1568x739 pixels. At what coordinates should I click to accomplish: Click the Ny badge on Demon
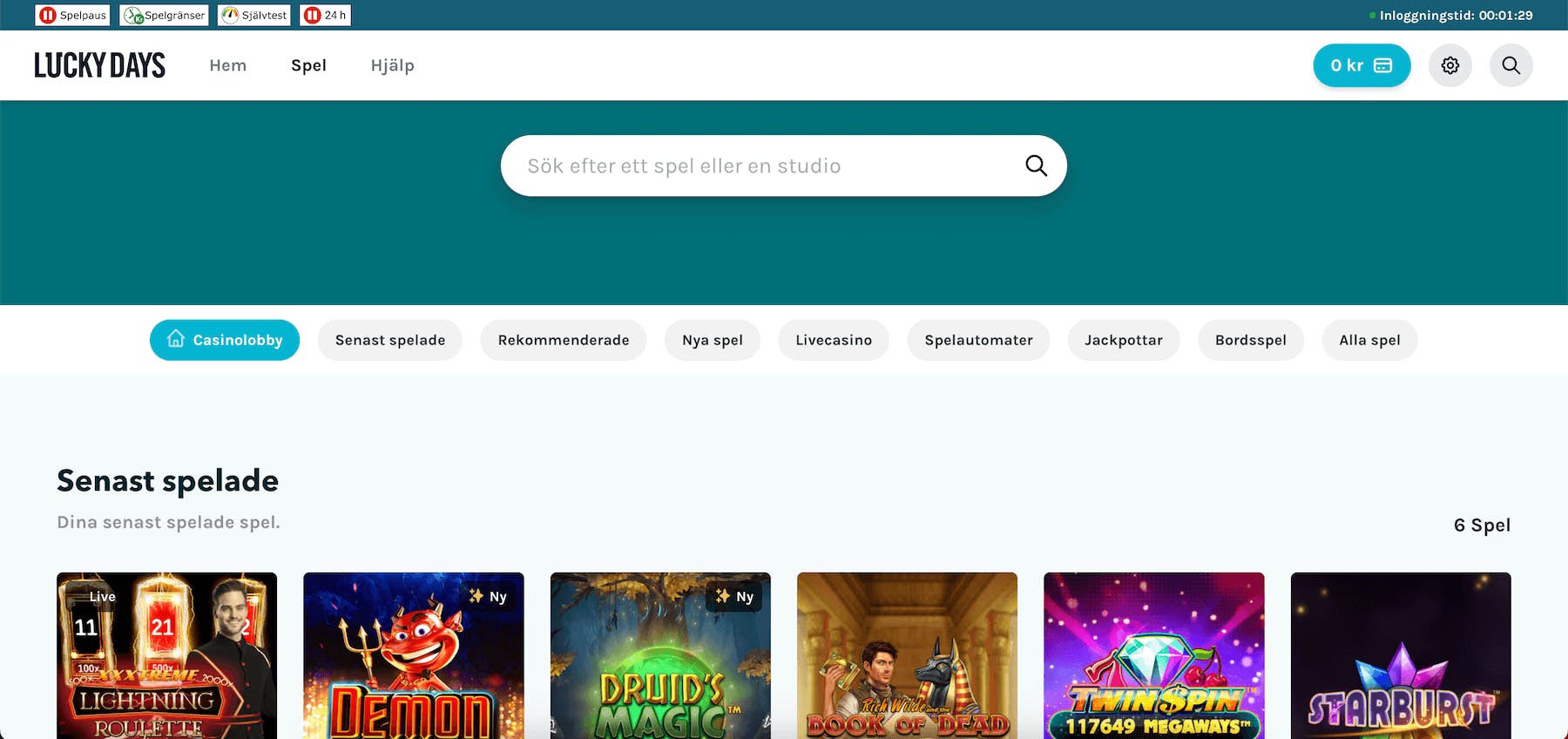point(488,596)
